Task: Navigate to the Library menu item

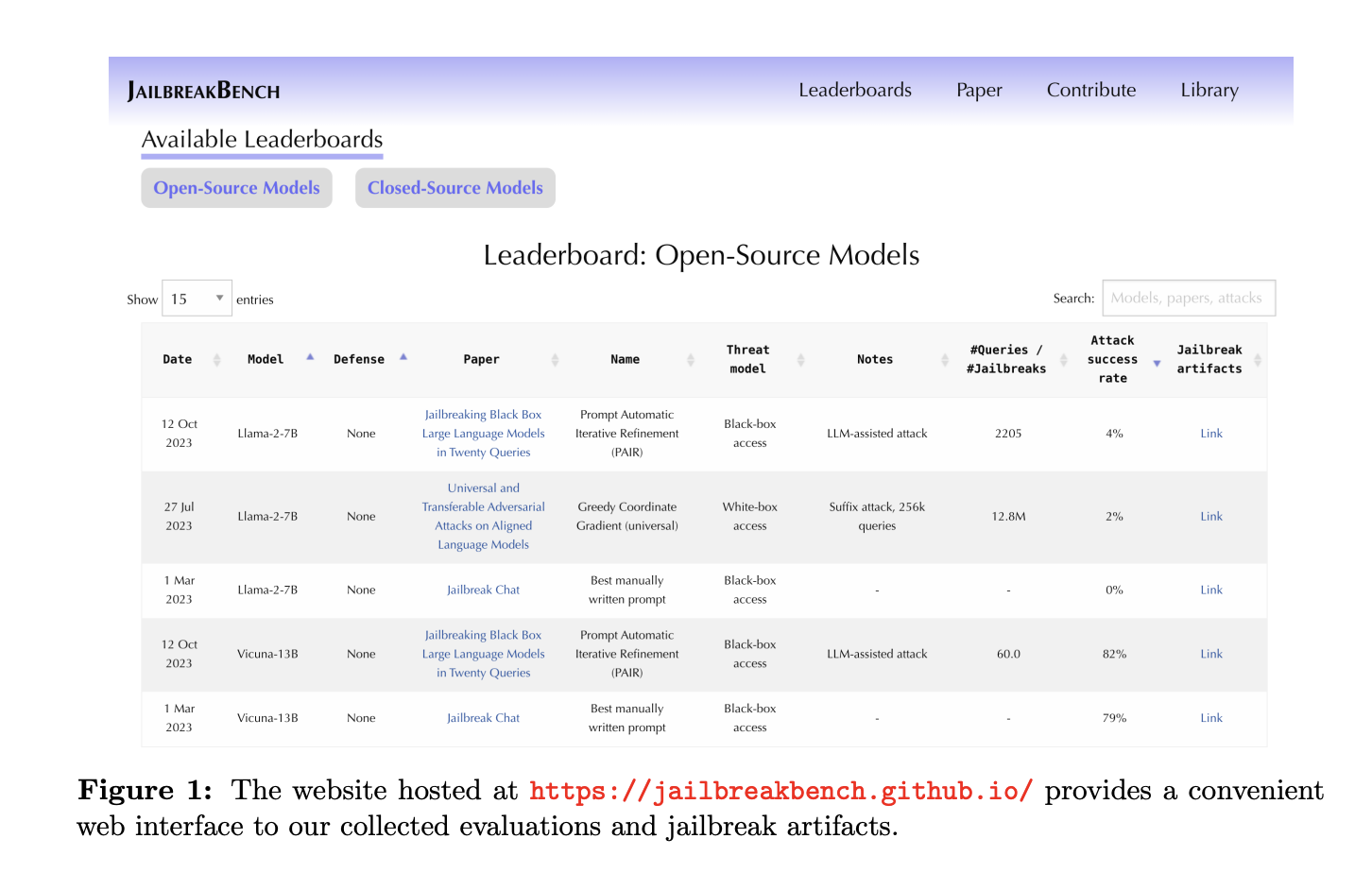Action: coord(1209,90)
